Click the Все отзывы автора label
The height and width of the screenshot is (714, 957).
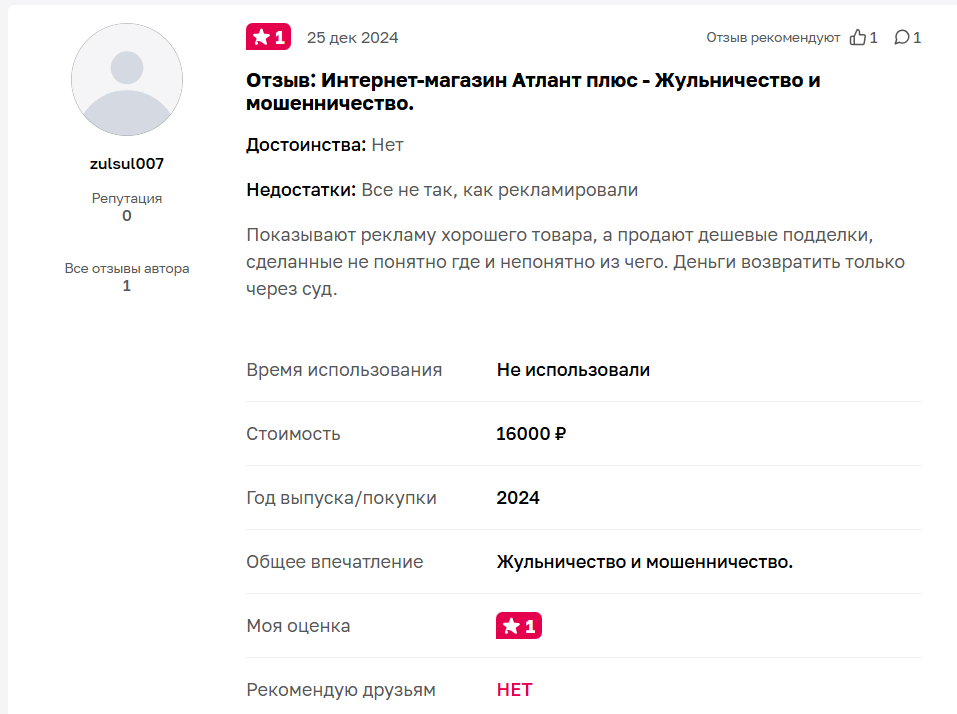pos(127,268)
